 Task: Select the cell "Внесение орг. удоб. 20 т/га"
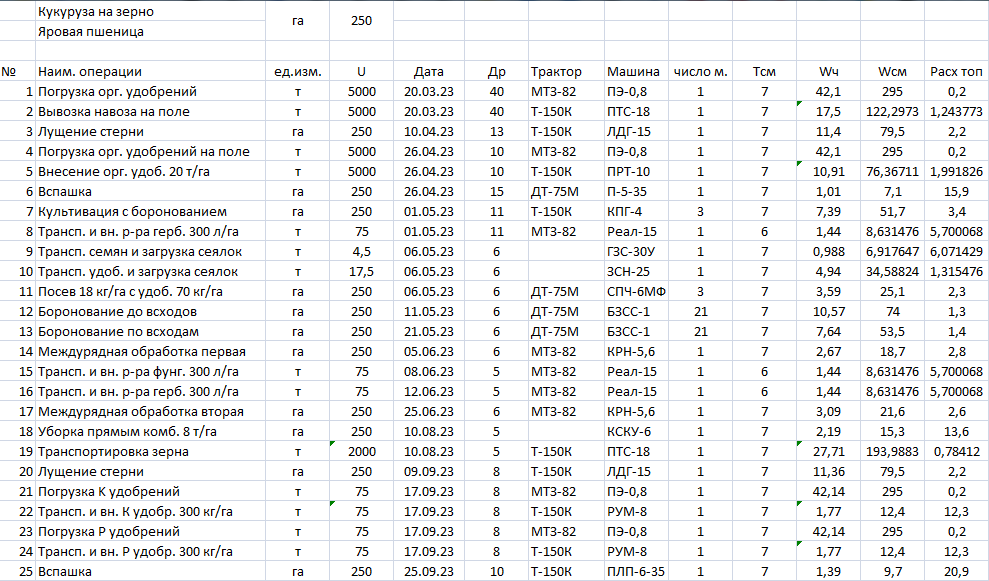click(150, 172)
